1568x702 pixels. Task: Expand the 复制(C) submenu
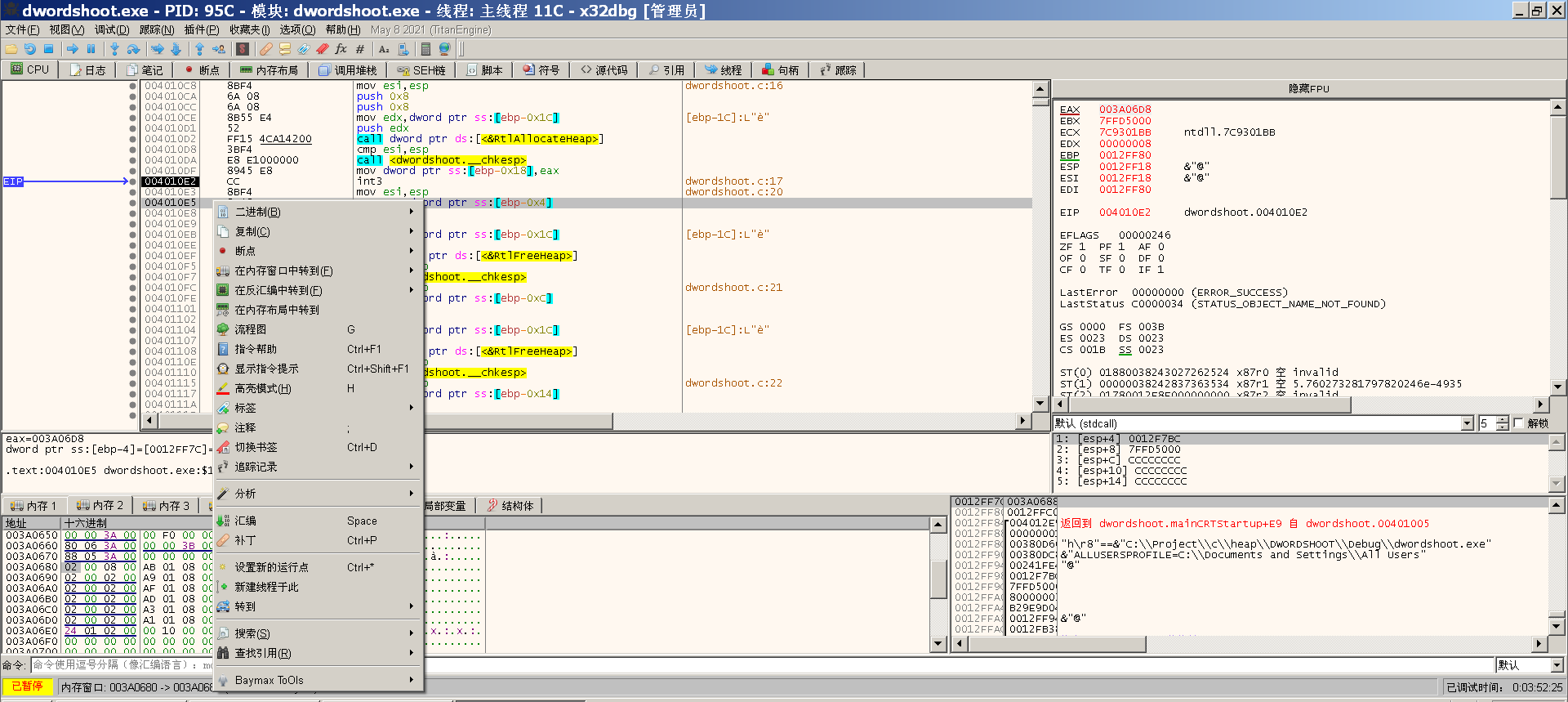[318, 231]
